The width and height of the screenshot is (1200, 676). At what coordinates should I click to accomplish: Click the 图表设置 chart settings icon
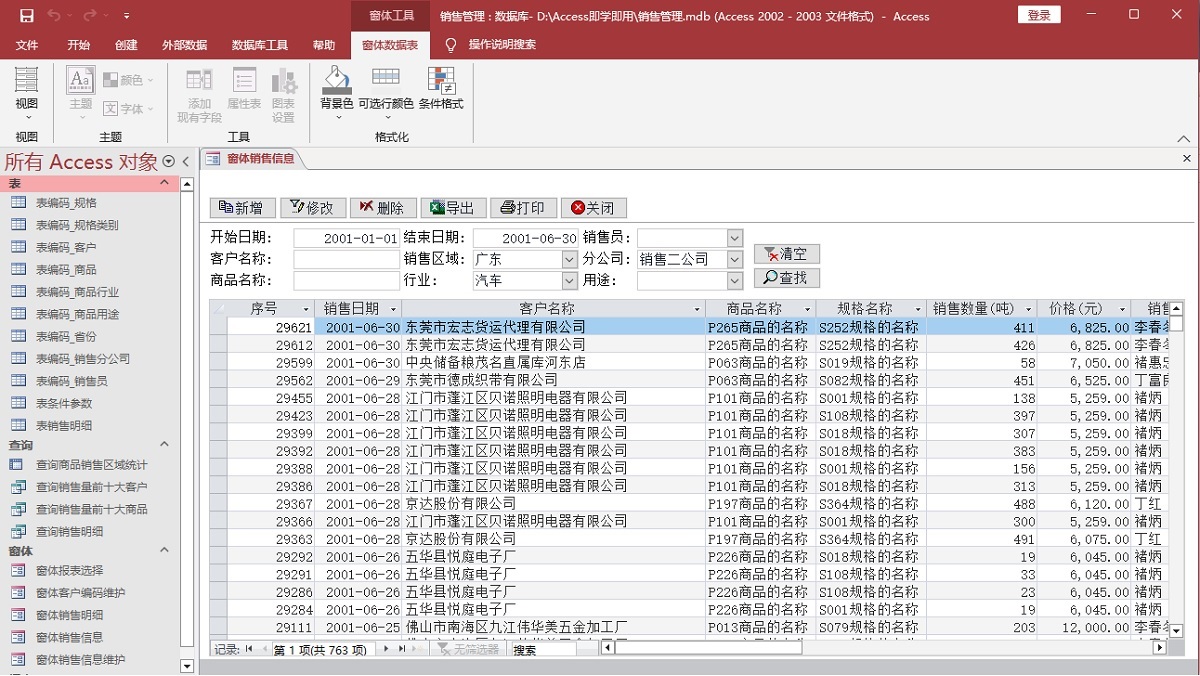tap(284, 80)
